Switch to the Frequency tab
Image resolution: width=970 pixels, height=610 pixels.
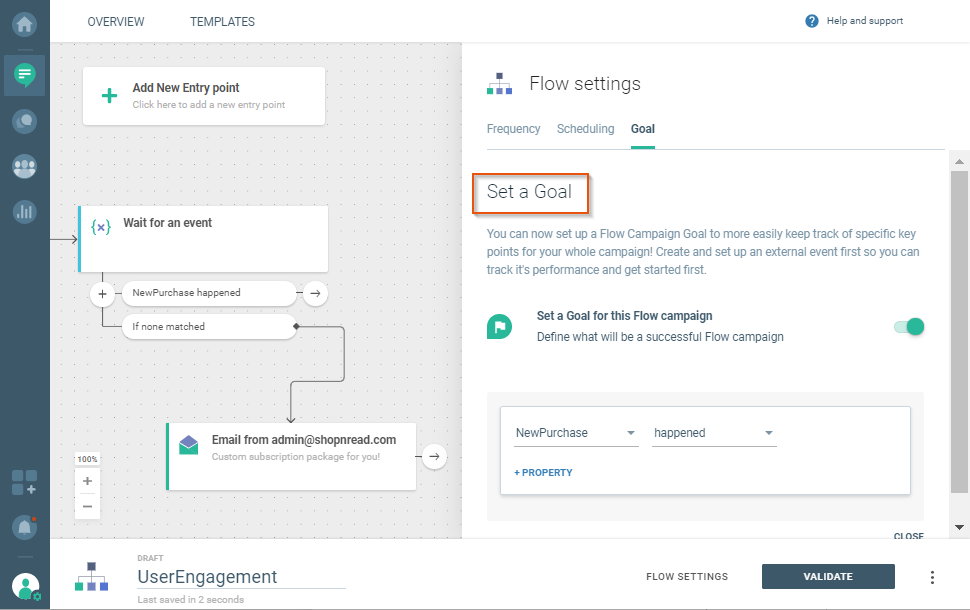pos(513,129)
